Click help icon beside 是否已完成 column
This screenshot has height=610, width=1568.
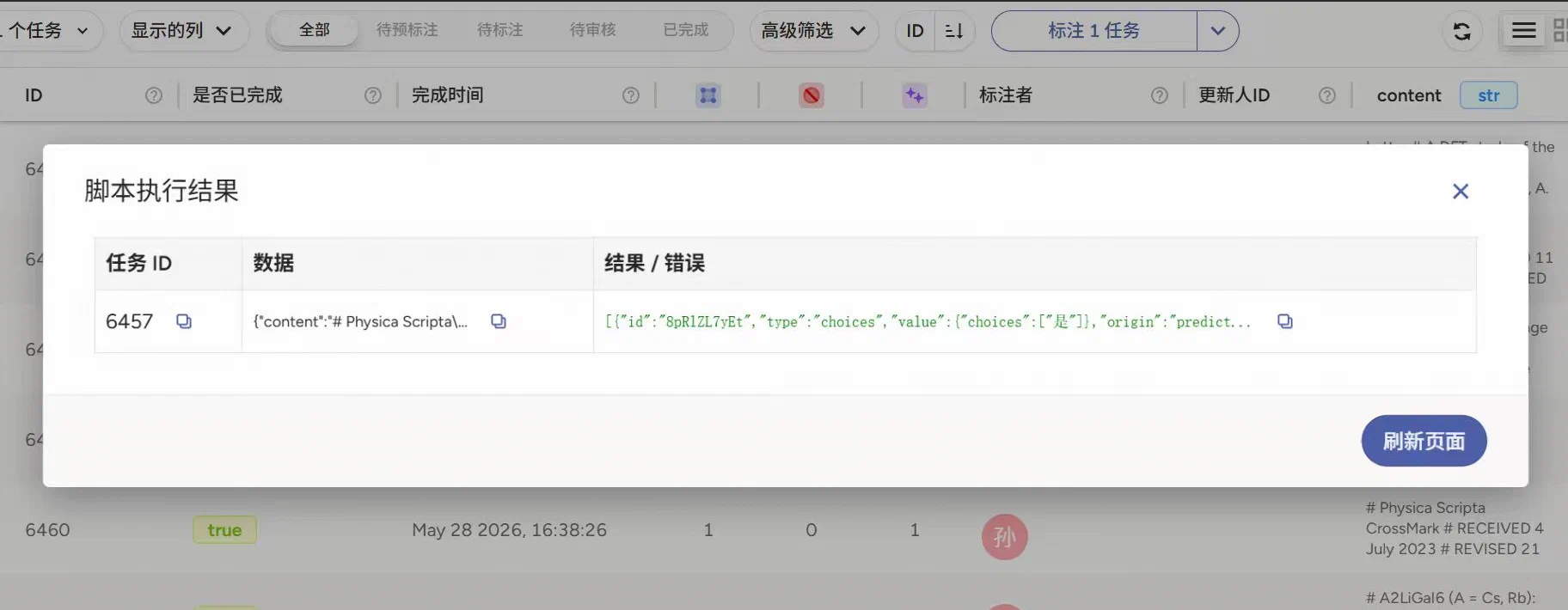pos(373,95)
